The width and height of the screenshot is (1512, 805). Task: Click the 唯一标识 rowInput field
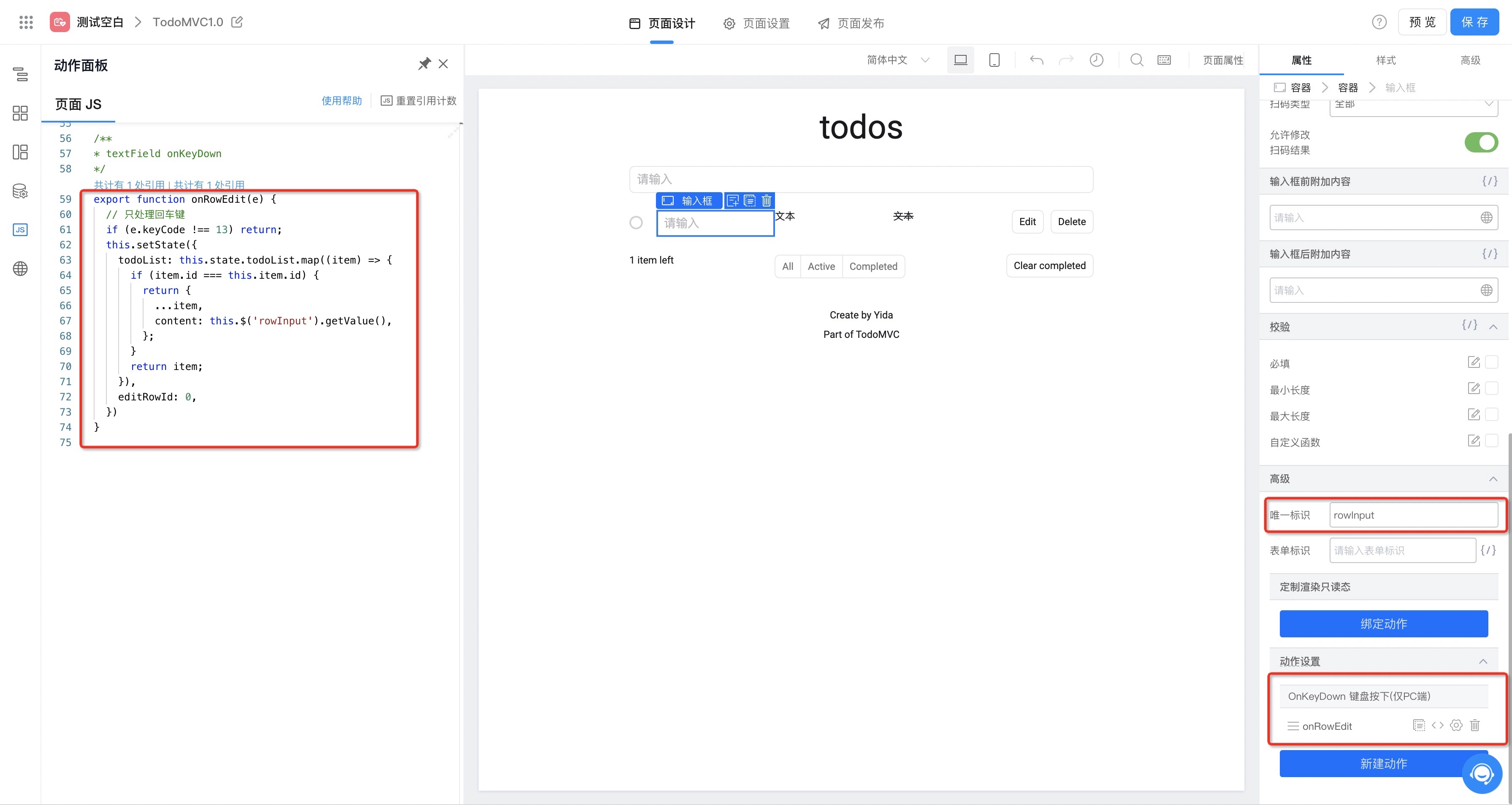(1412, 515)
